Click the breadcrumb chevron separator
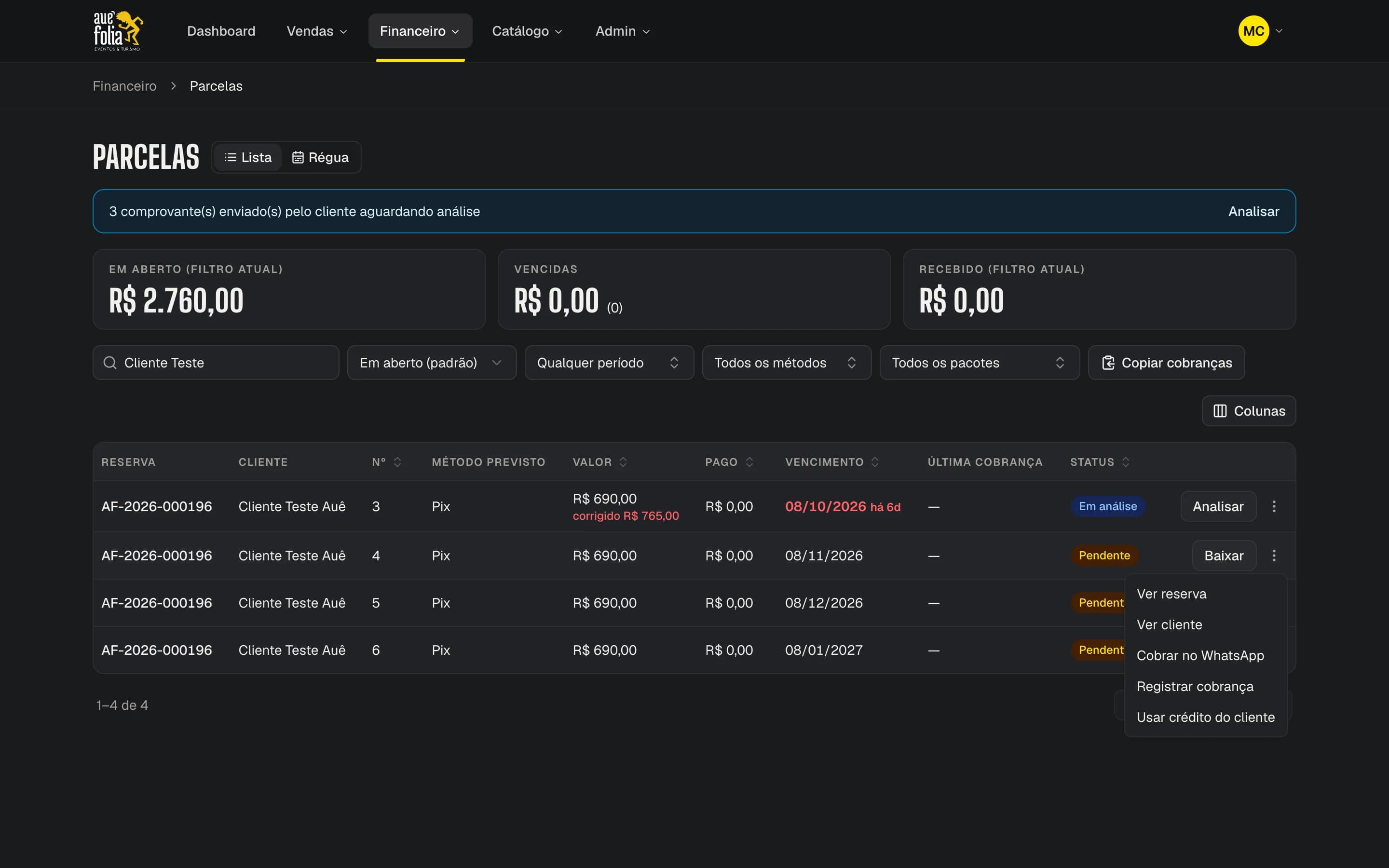The height and width of the screenshot is (868, 1389). tap(173, 86)
